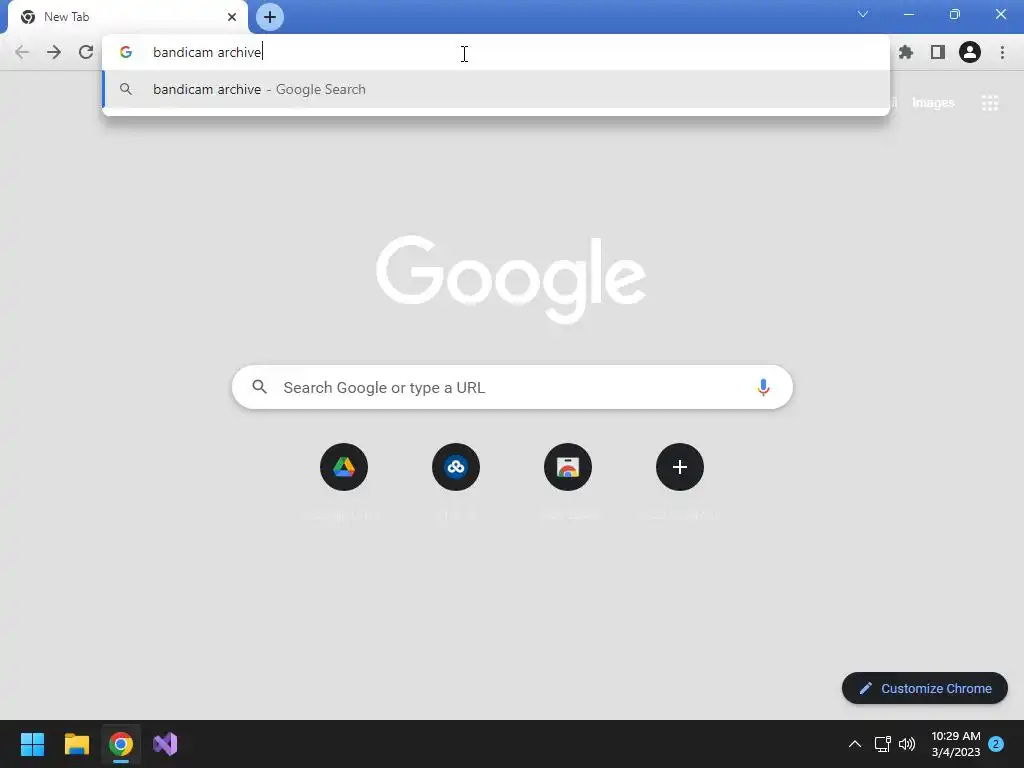Start voice search with microphone icon
Viewport: 1024px width, 768px height.
tap(763, 387)
